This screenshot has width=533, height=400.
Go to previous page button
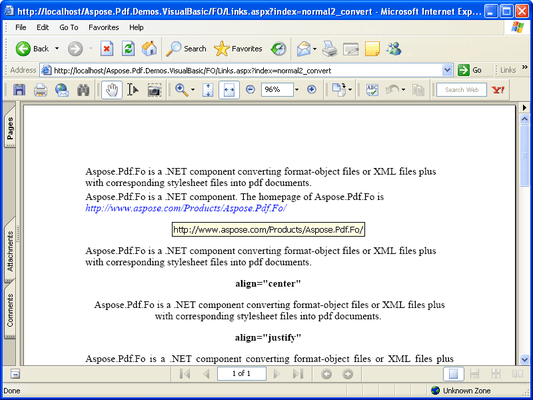(x=206, y=374)
